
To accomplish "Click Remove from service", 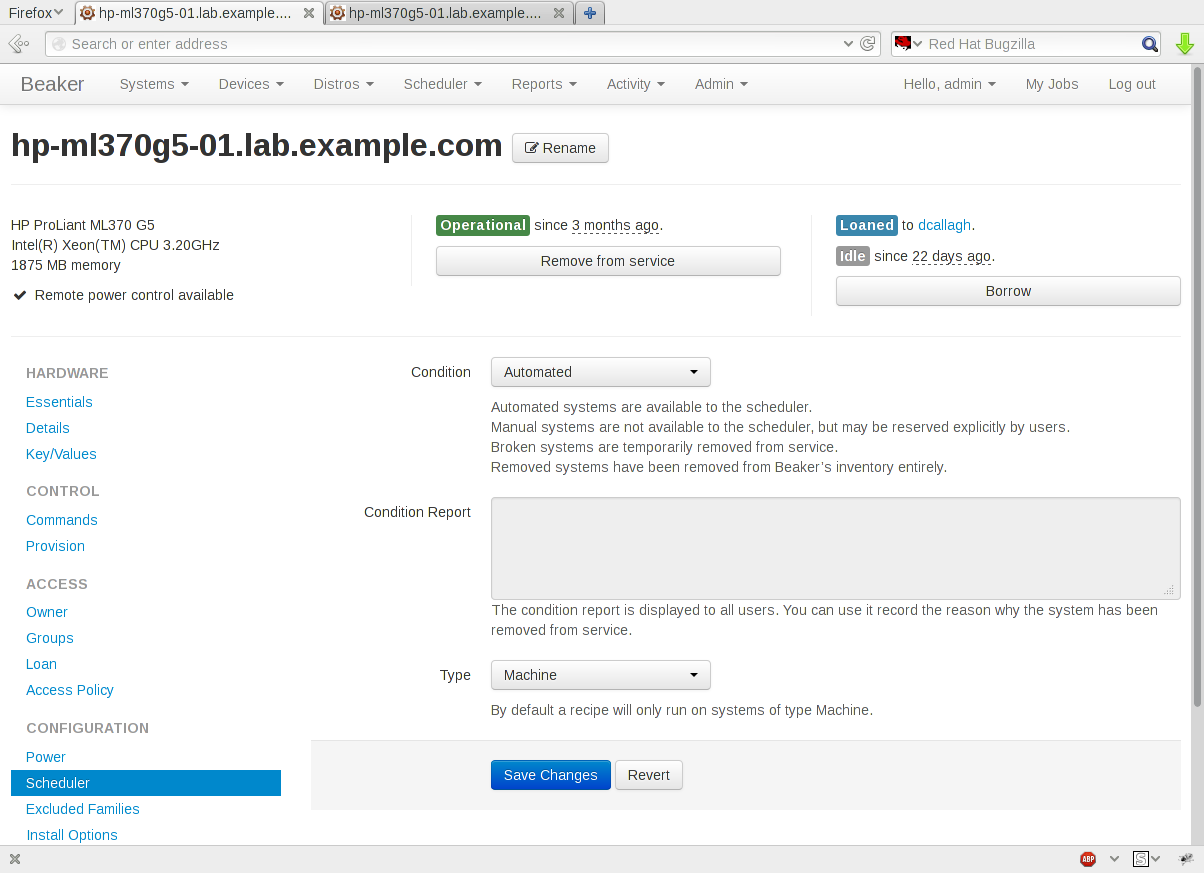I will coord(608,261).
